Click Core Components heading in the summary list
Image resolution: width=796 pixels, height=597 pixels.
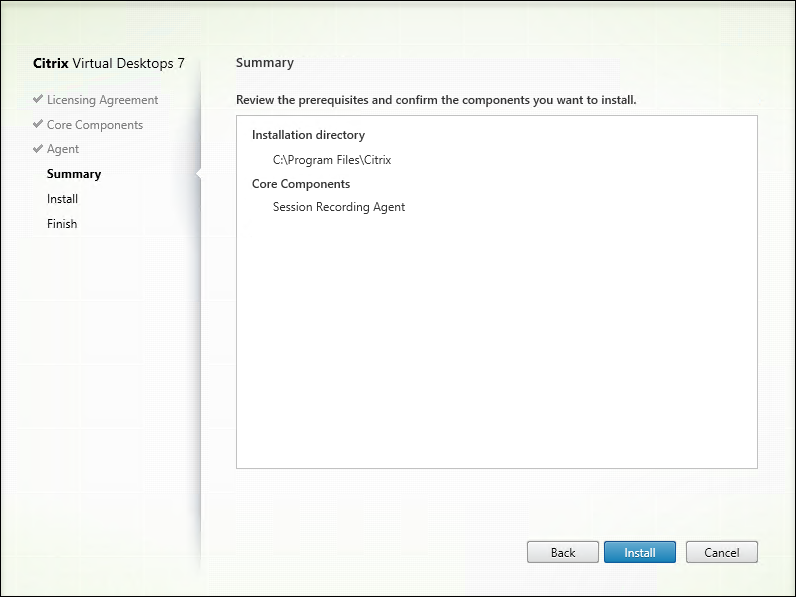pyautogui.click(x=301, y=184)
